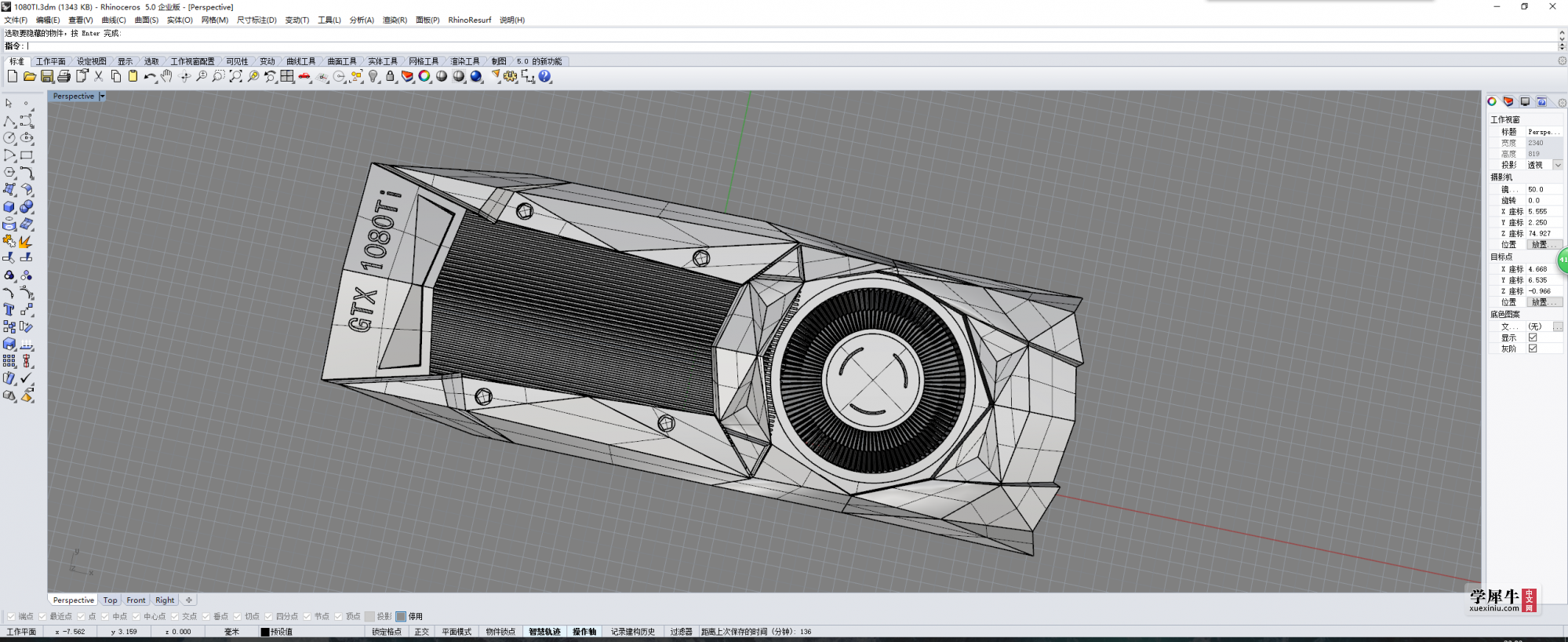Select the Polyline tool in the left sidebar
The image size is (1568, 642).
coord(9,121)
